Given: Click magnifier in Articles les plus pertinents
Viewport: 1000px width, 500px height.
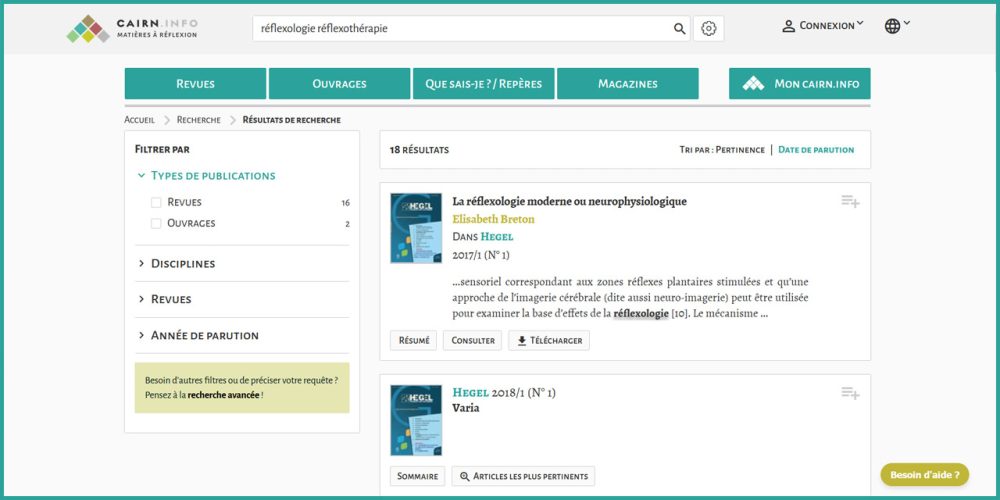Looking at the screenshot, I should coord(464,476).
